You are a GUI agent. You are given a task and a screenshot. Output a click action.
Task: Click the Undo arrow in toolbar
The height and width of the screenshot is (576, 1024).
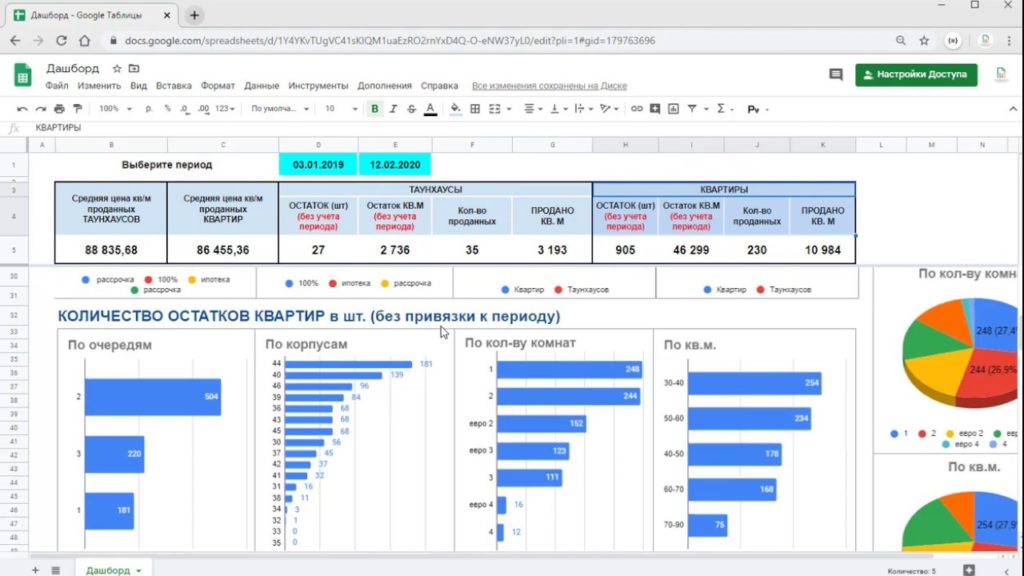coord(23,109)
